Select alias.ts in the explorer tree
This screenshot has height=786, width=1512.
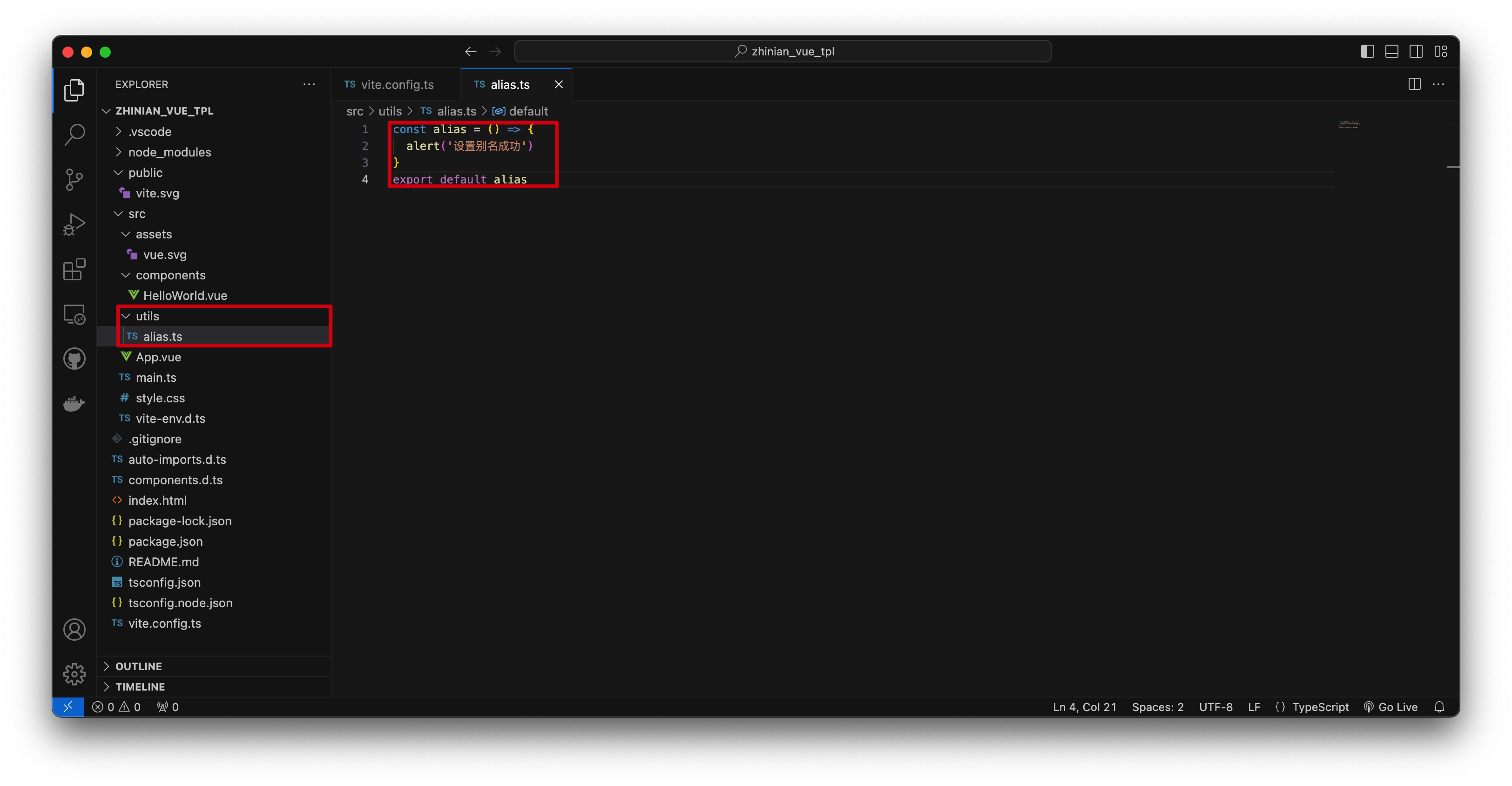click(x=214, y=336)
